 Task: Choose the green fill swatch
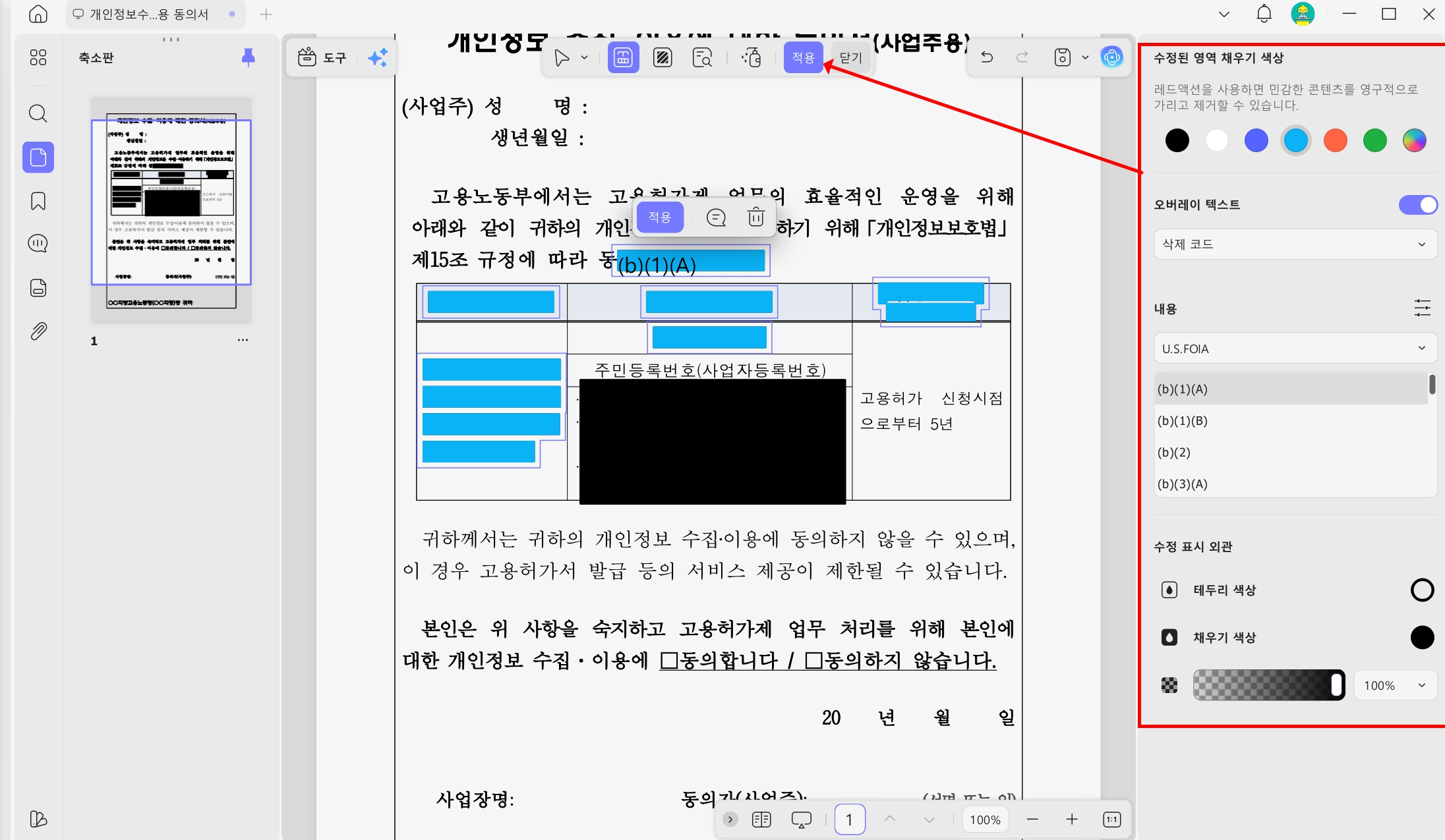pyautogui.click(x=1374, y=140)
